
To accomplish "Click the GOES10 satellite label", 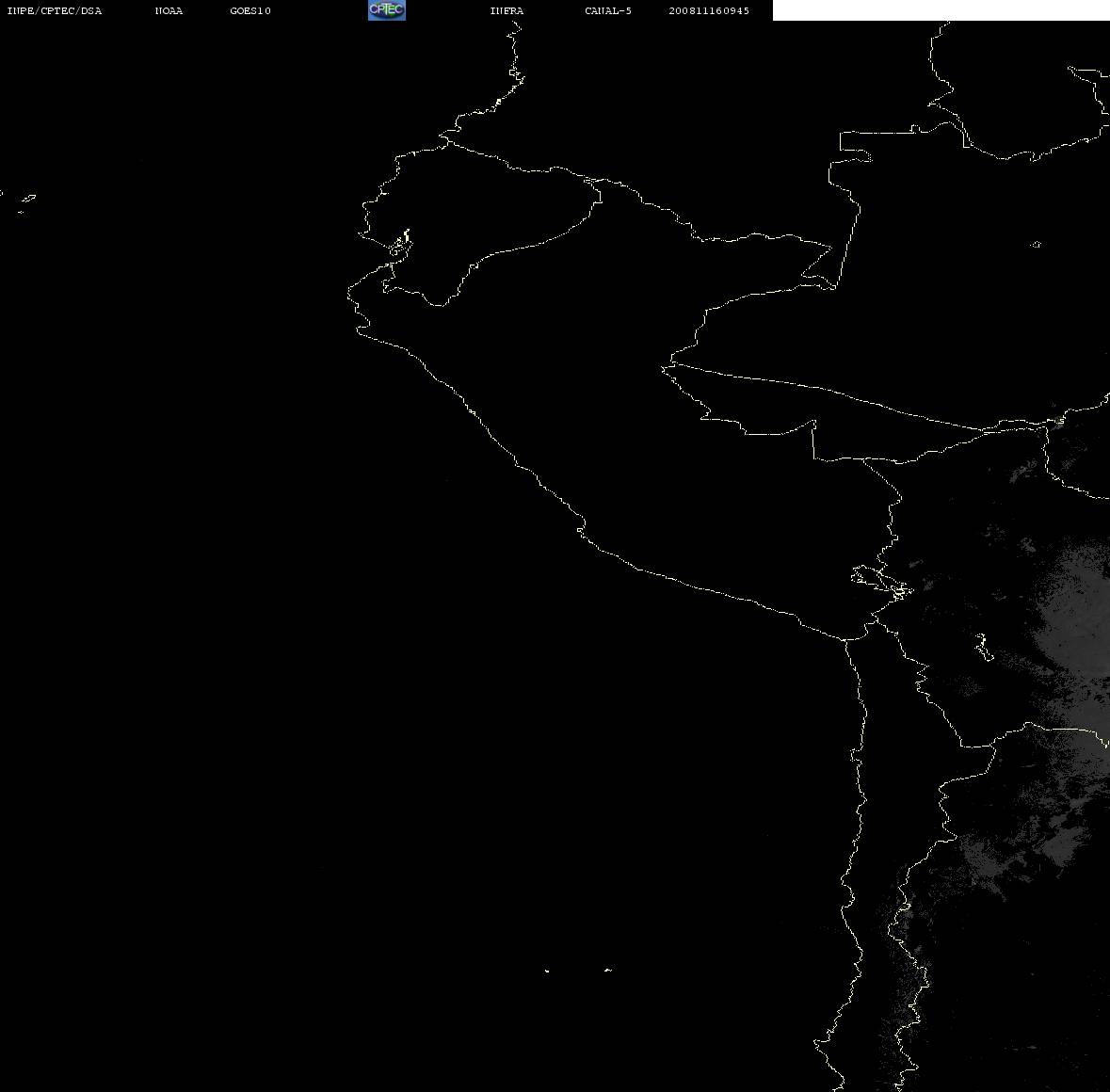I will pos(250,10).
